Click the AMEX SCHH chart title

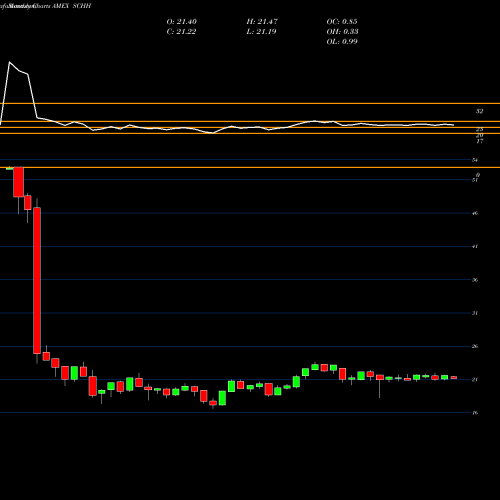click(x=72, y=6)
